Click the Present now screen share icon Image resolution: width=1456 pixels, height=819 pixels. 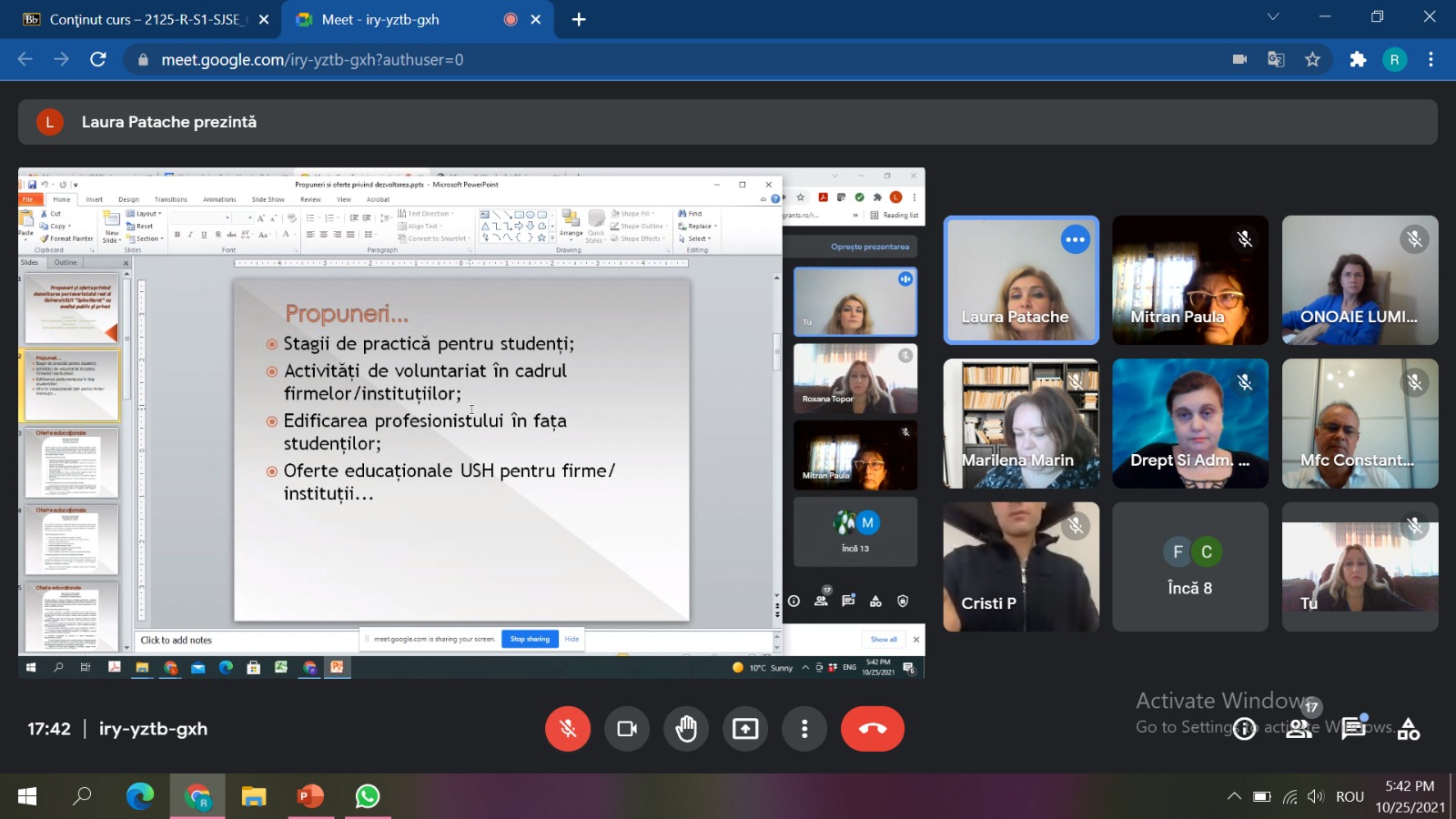point(745,729)
